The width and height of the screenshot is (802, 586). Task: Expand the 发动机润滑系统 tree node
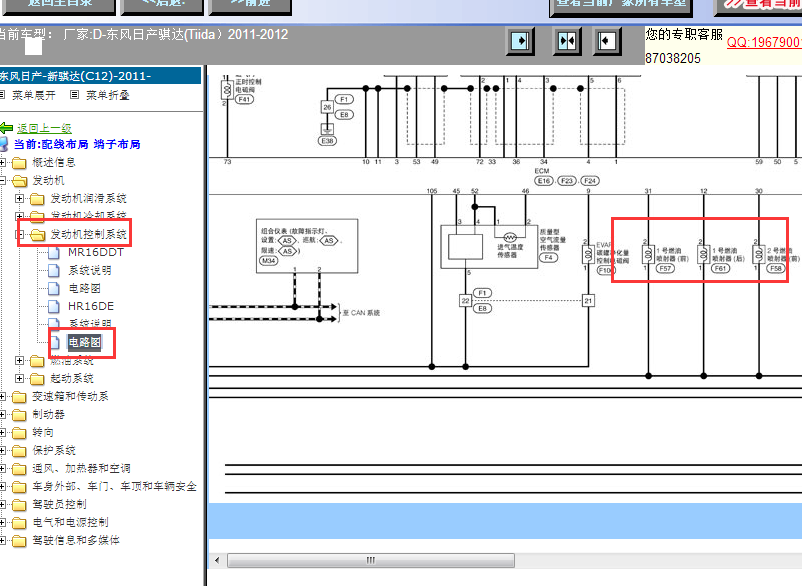click(19, 198)
